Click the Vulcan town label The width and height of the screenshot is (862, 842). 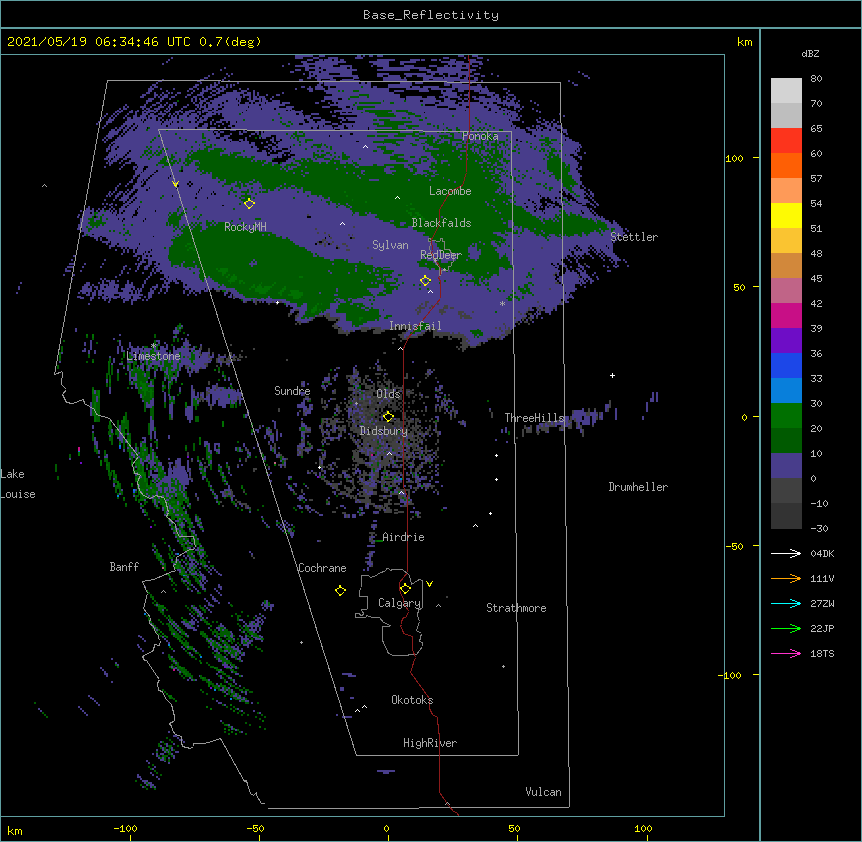pyautogui.click(x=543, y=792)
